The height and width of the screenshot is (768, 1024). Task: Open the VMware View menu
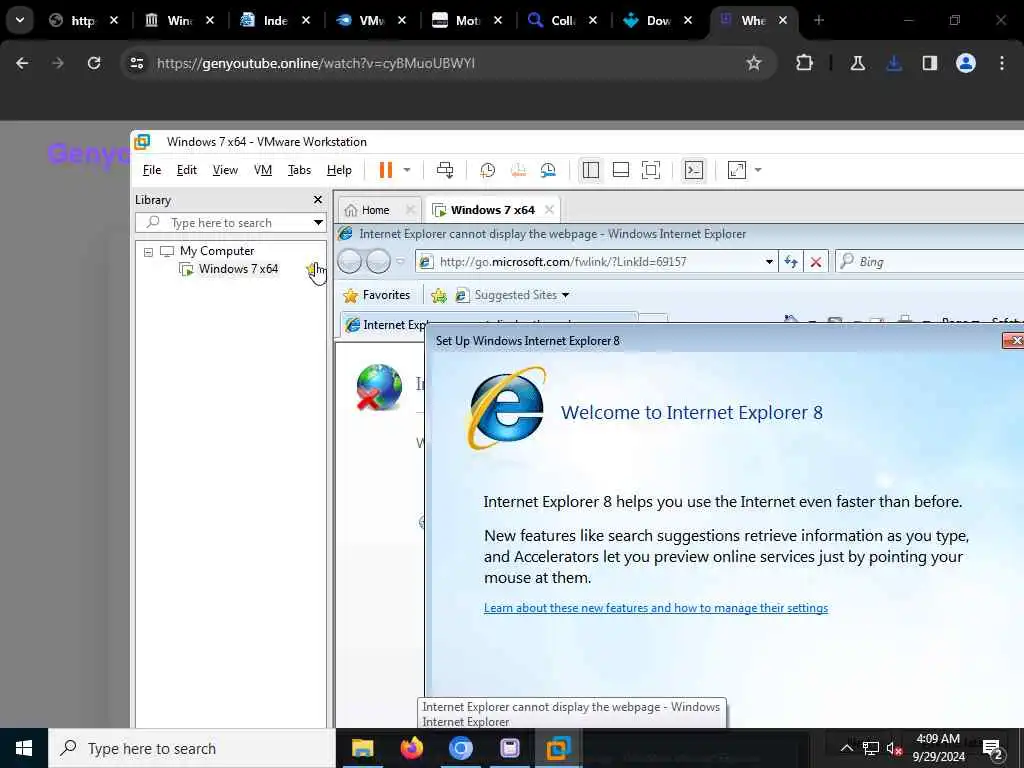tap(225, 170)
